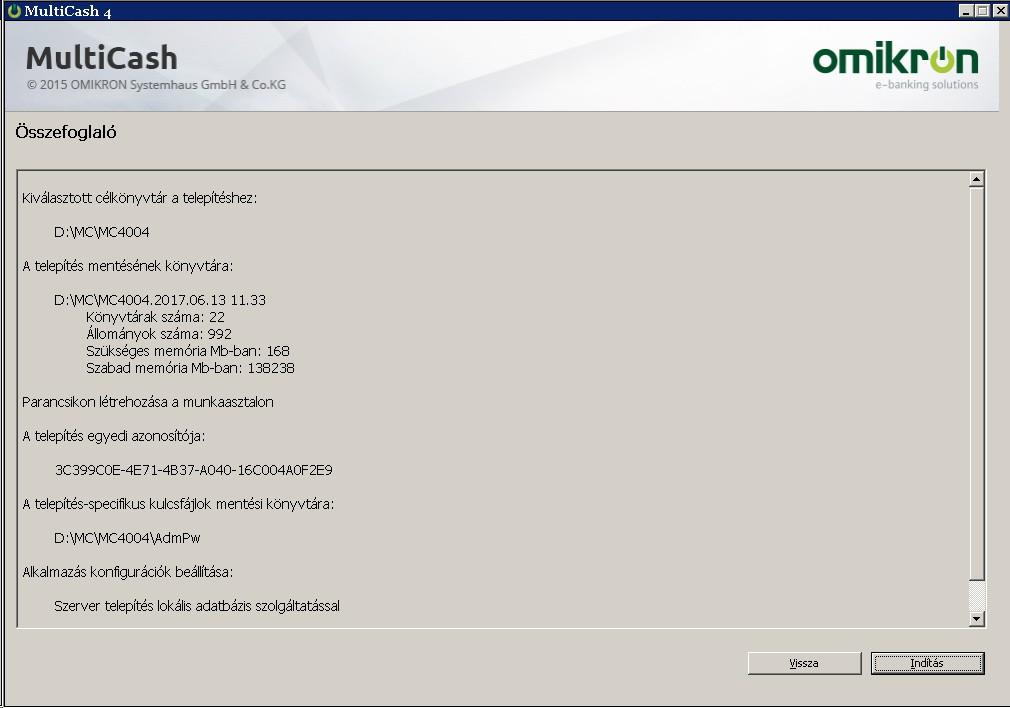Screen dimensions: 1010x708
Task: Click "Szabad memória Mb-ban: 138238"
Action: [190, 368]
